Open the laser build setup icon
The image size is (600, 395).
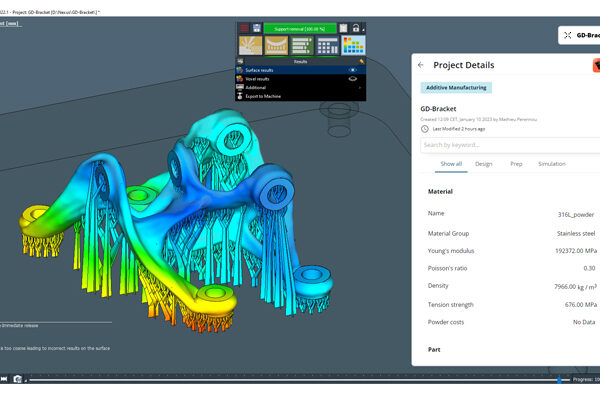(251, 45)
